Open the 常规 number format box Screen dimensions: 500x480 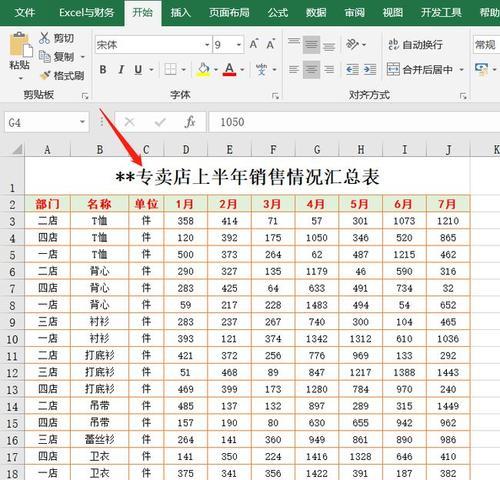click(x=486, y=45)
